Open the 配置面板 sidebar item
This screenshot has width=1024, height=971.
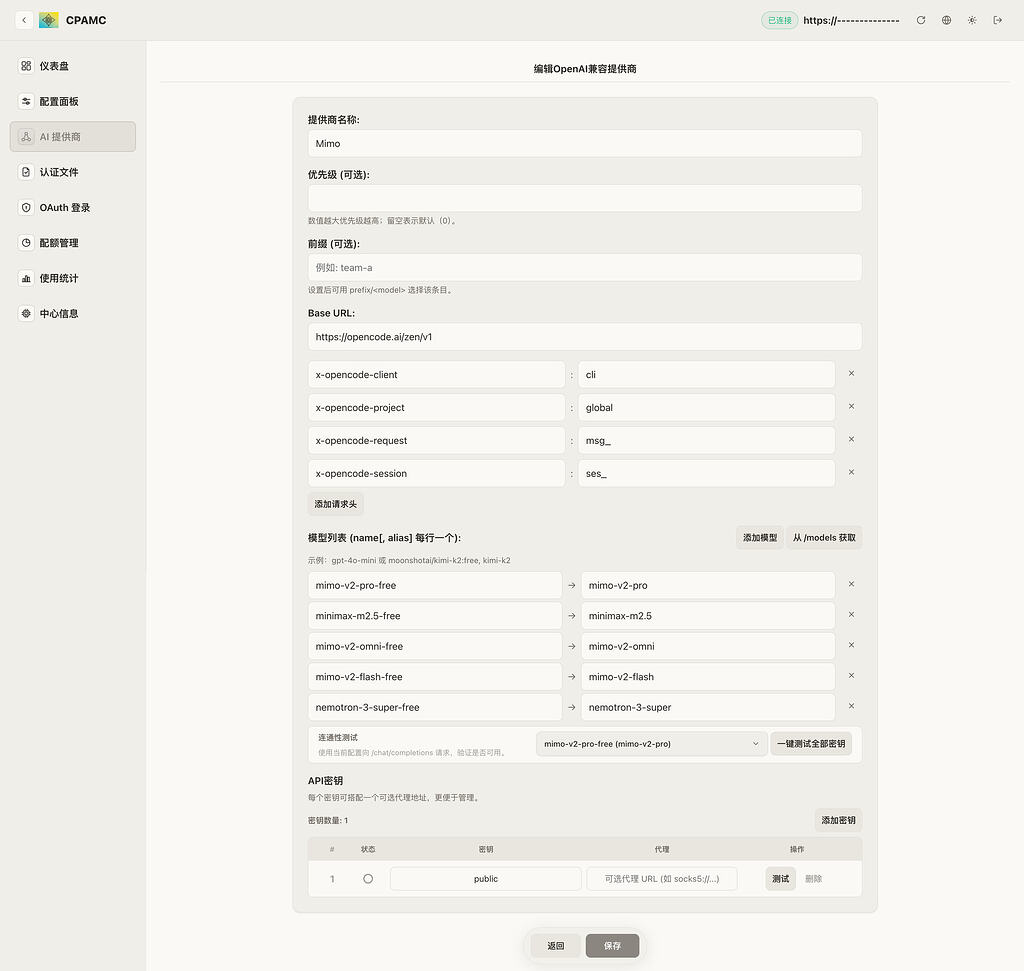pyautogui.click(x=73, y=101)
